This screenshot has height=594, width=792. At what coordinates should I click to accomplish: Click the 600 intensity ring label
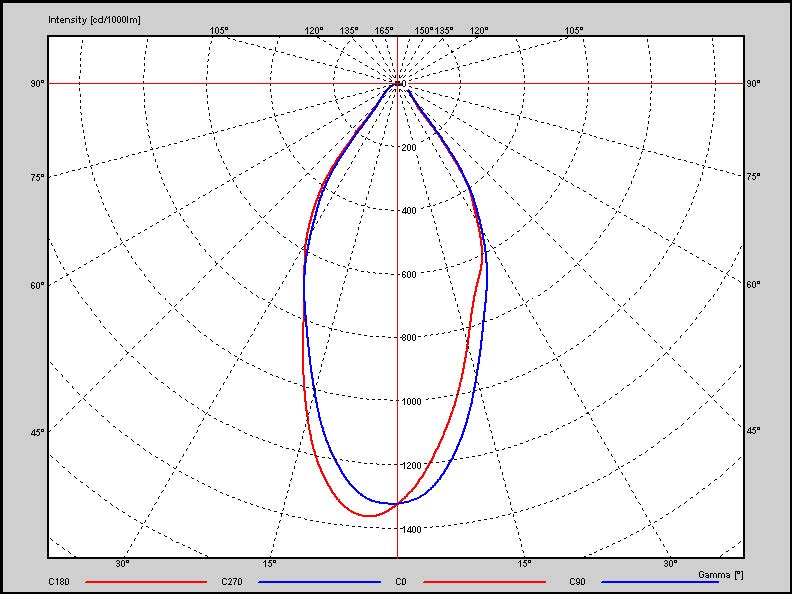pos(409,275)
